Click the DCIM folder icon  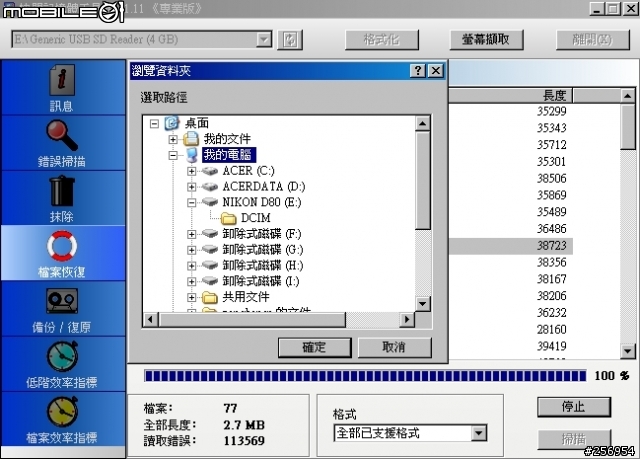pyautogui.click(x=229, y=218)
